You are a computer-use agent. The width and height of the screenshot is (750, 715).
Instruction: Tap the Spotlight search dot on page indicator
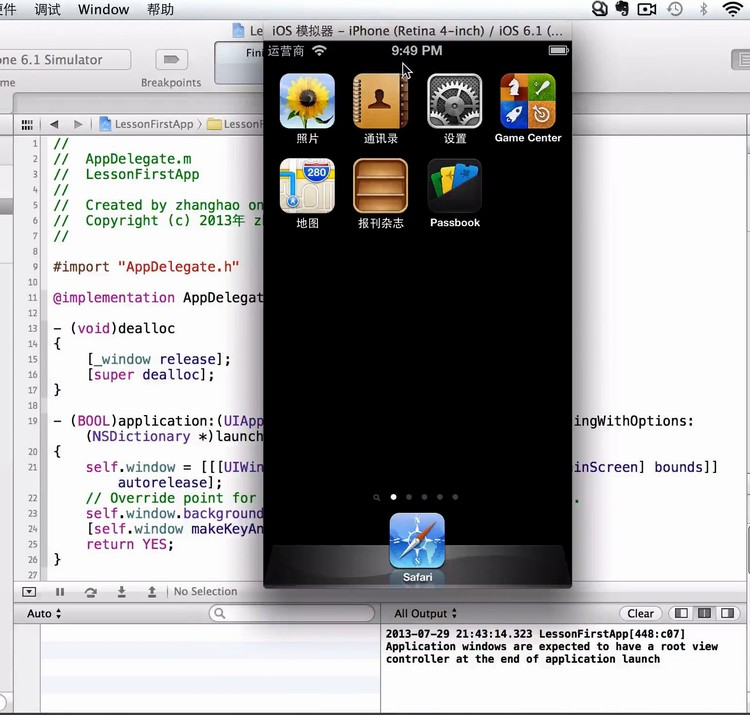click(377, 497)
